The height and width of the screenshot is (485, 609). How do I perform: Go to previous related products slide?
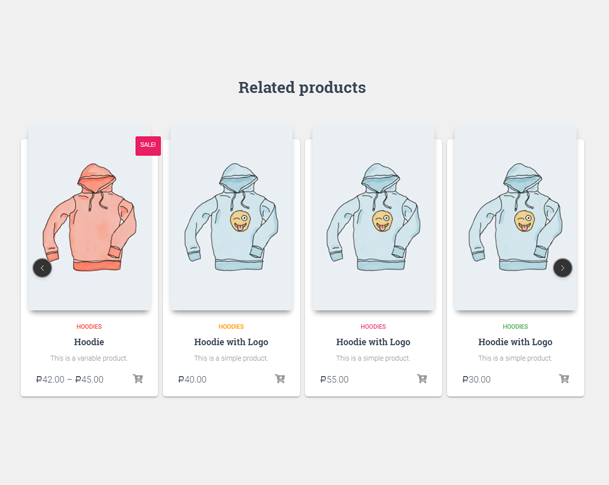pos(42,268)
